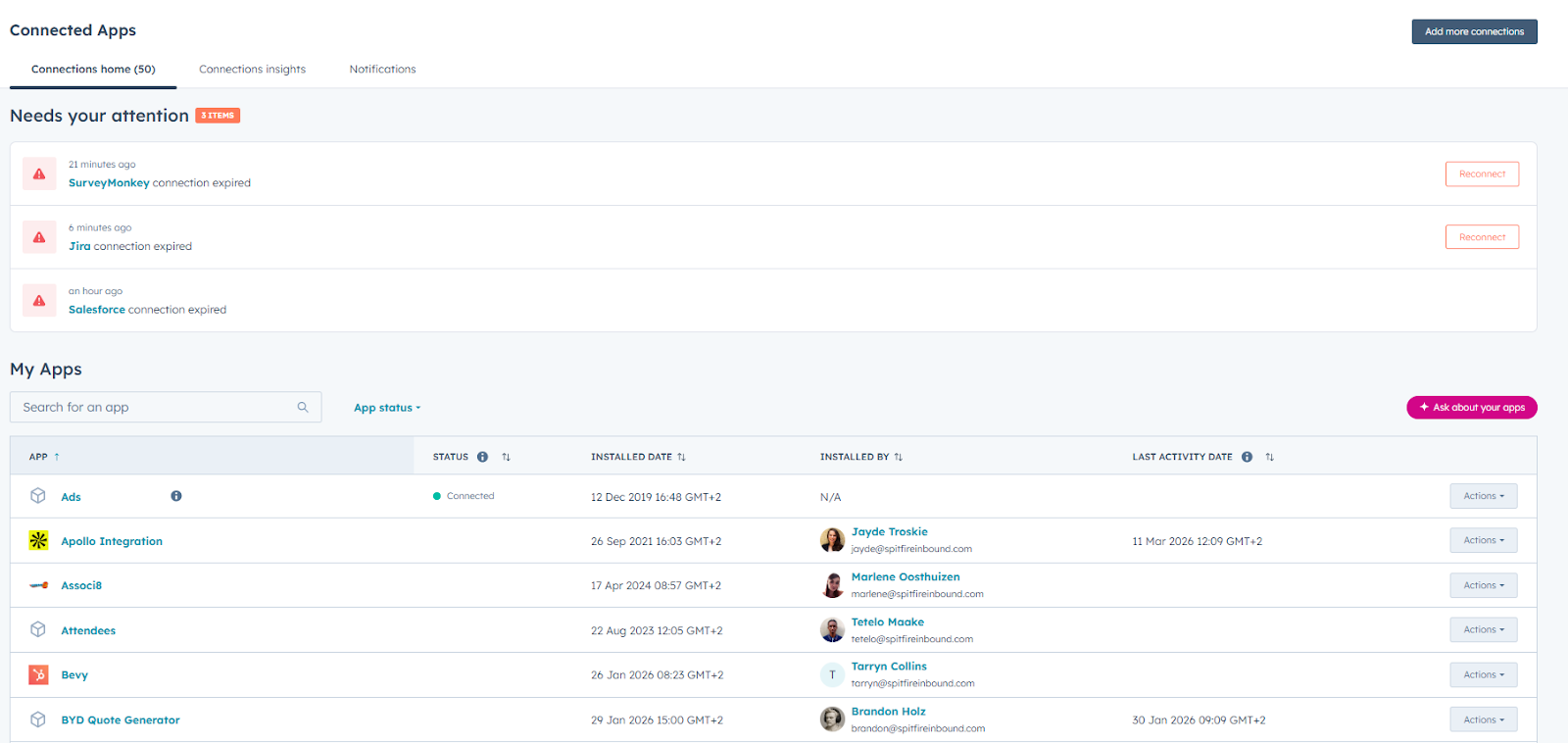This screenshot has width=1568, height=743.
Task: Click Marlene Oosthuizen's avatar
Action: pos(832,585)
